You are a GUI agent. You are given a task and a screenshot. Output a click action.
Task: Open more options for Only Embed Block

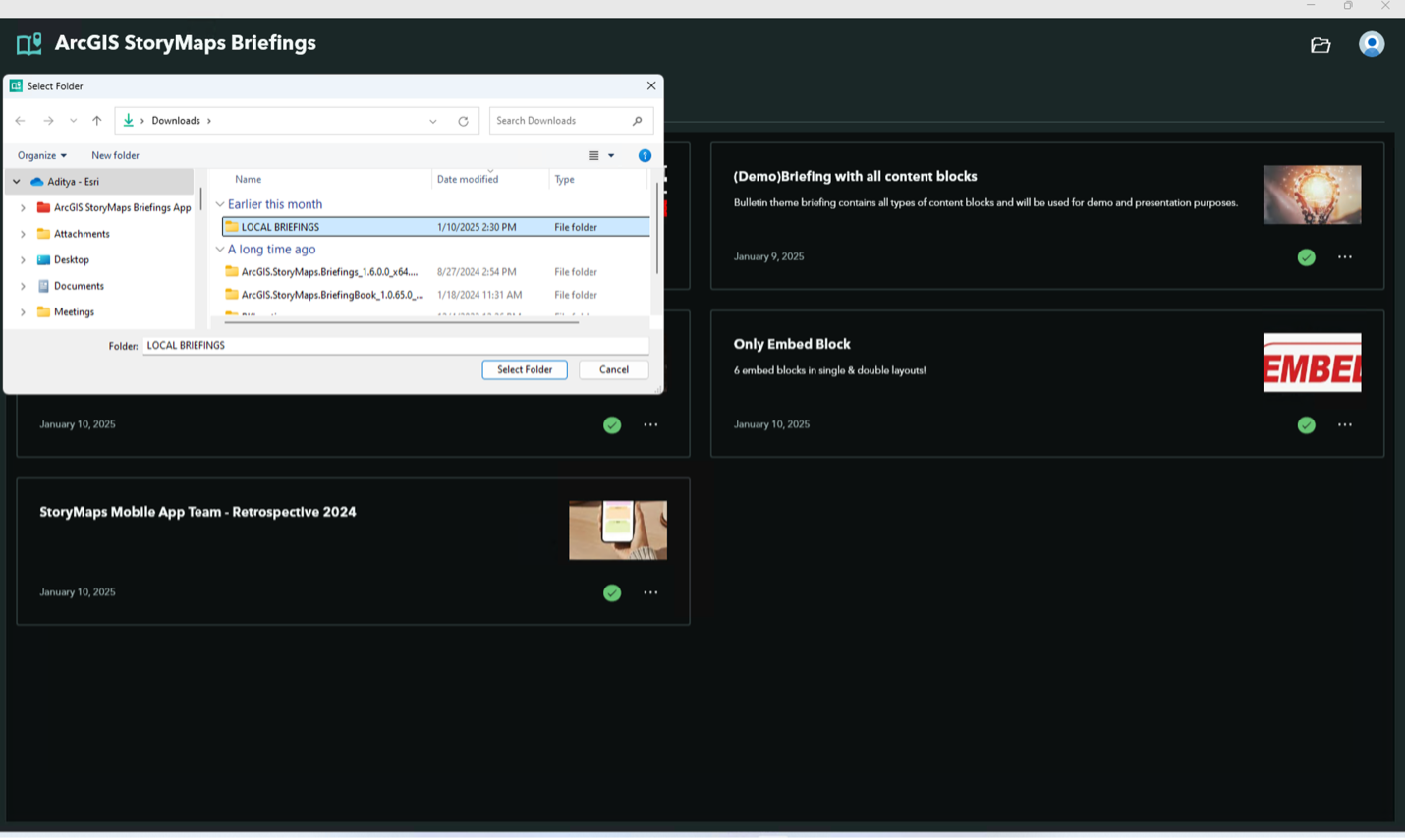[x=1345, y=425]
